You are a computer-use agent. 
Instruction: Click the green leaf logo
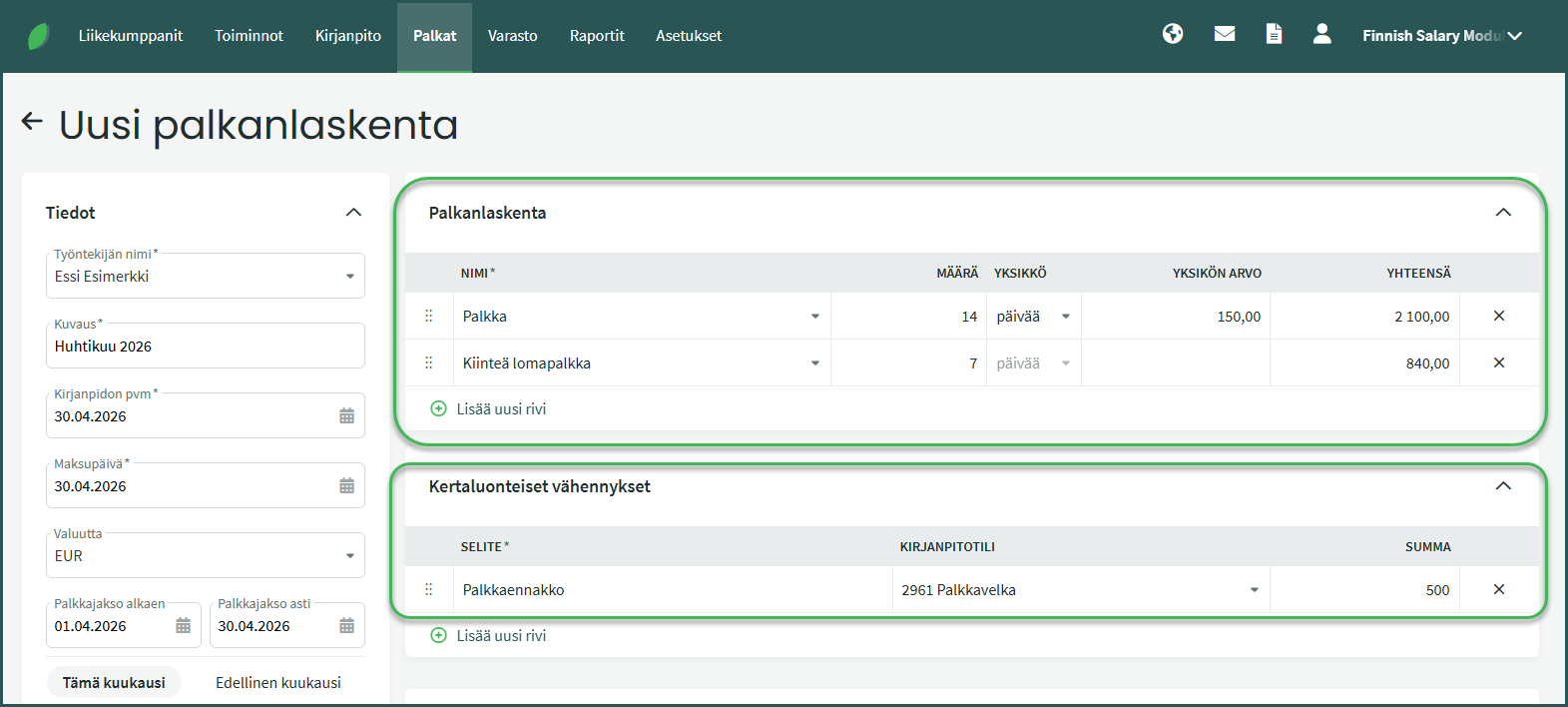coord(38,36)
